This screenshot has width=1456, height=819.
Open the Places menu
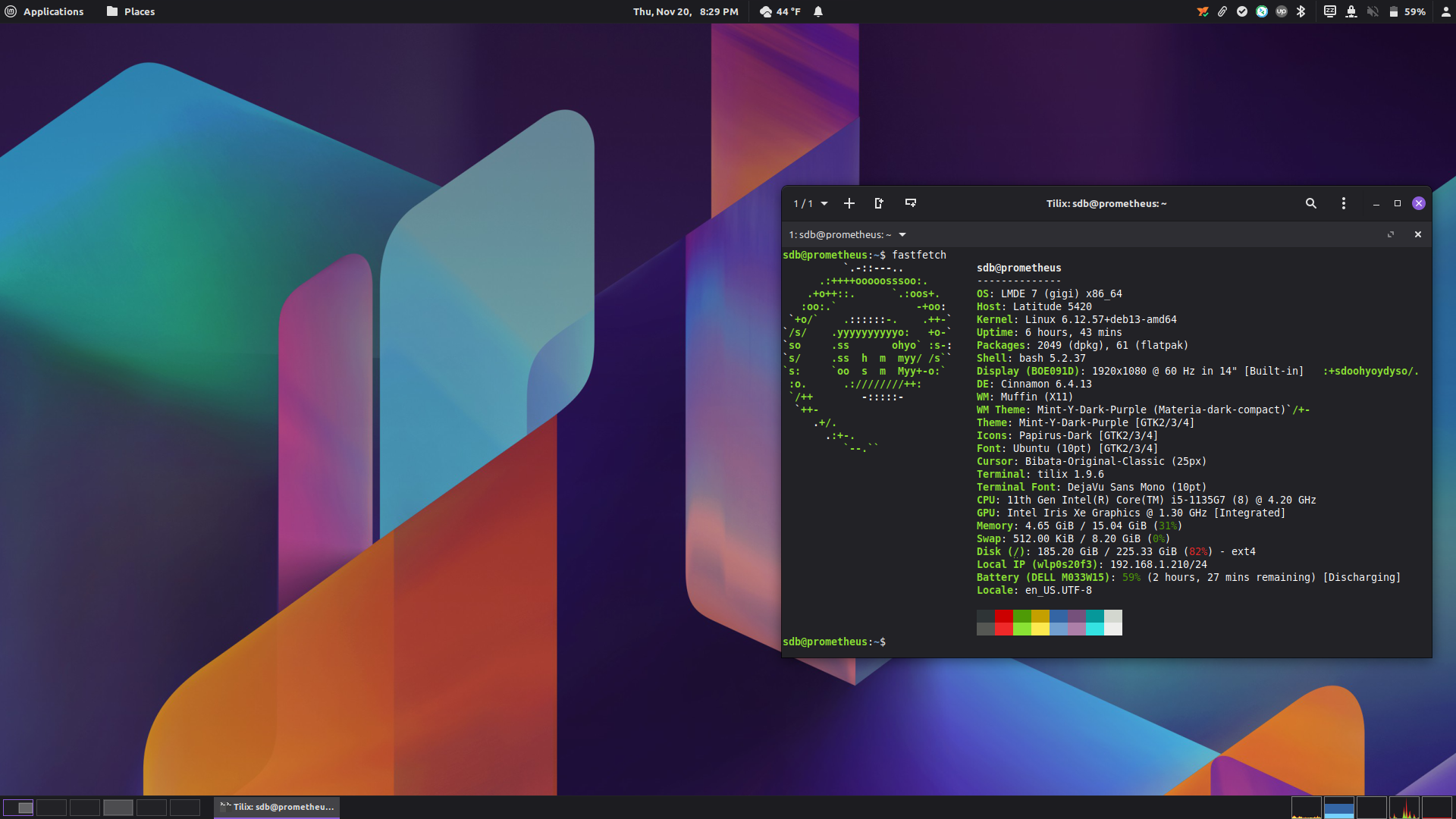(x=130, y=11)
